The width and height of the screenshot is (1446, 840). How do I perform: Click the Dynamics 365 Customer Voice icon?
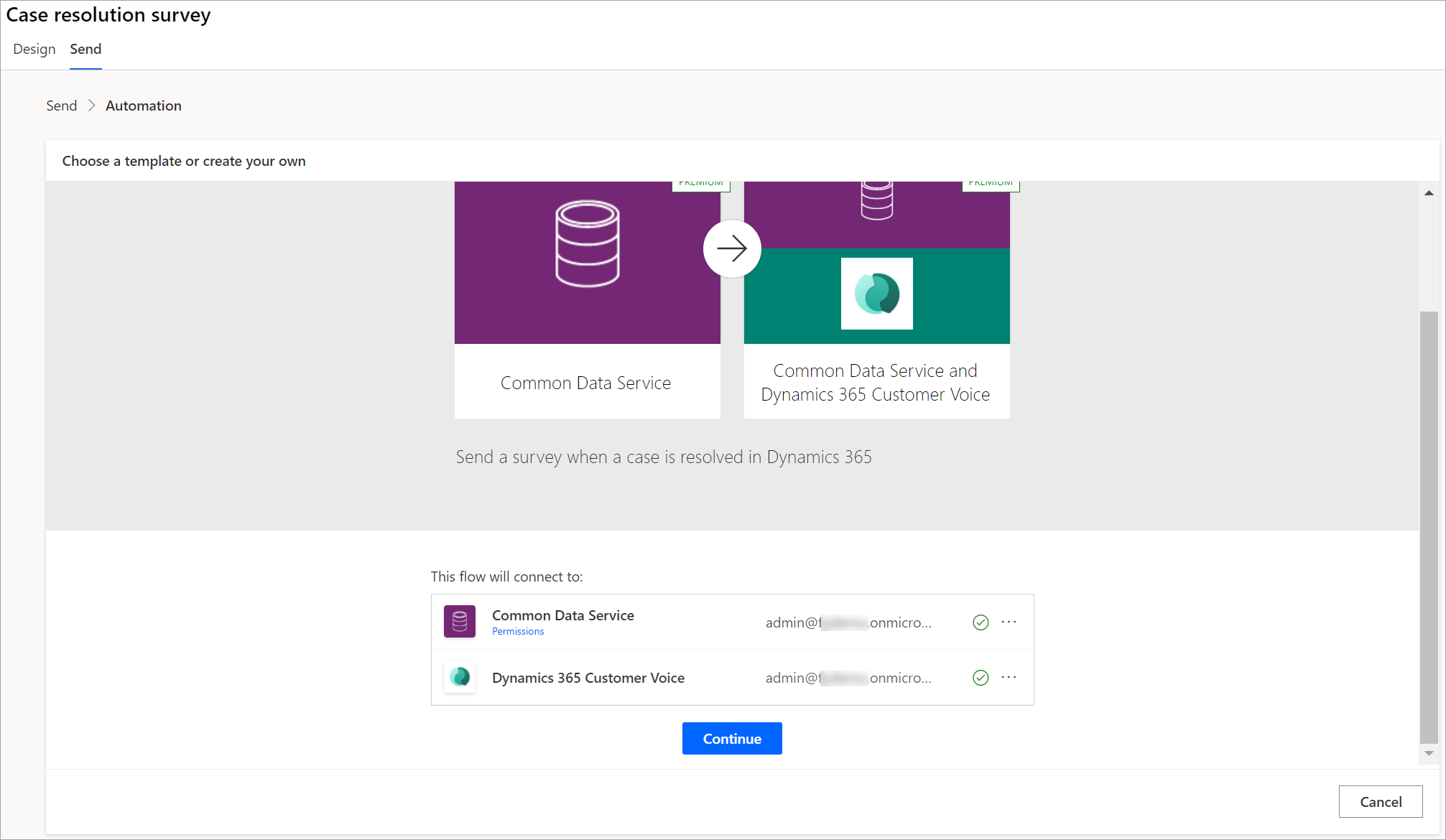pyautogui.click(x=462, y=678)
